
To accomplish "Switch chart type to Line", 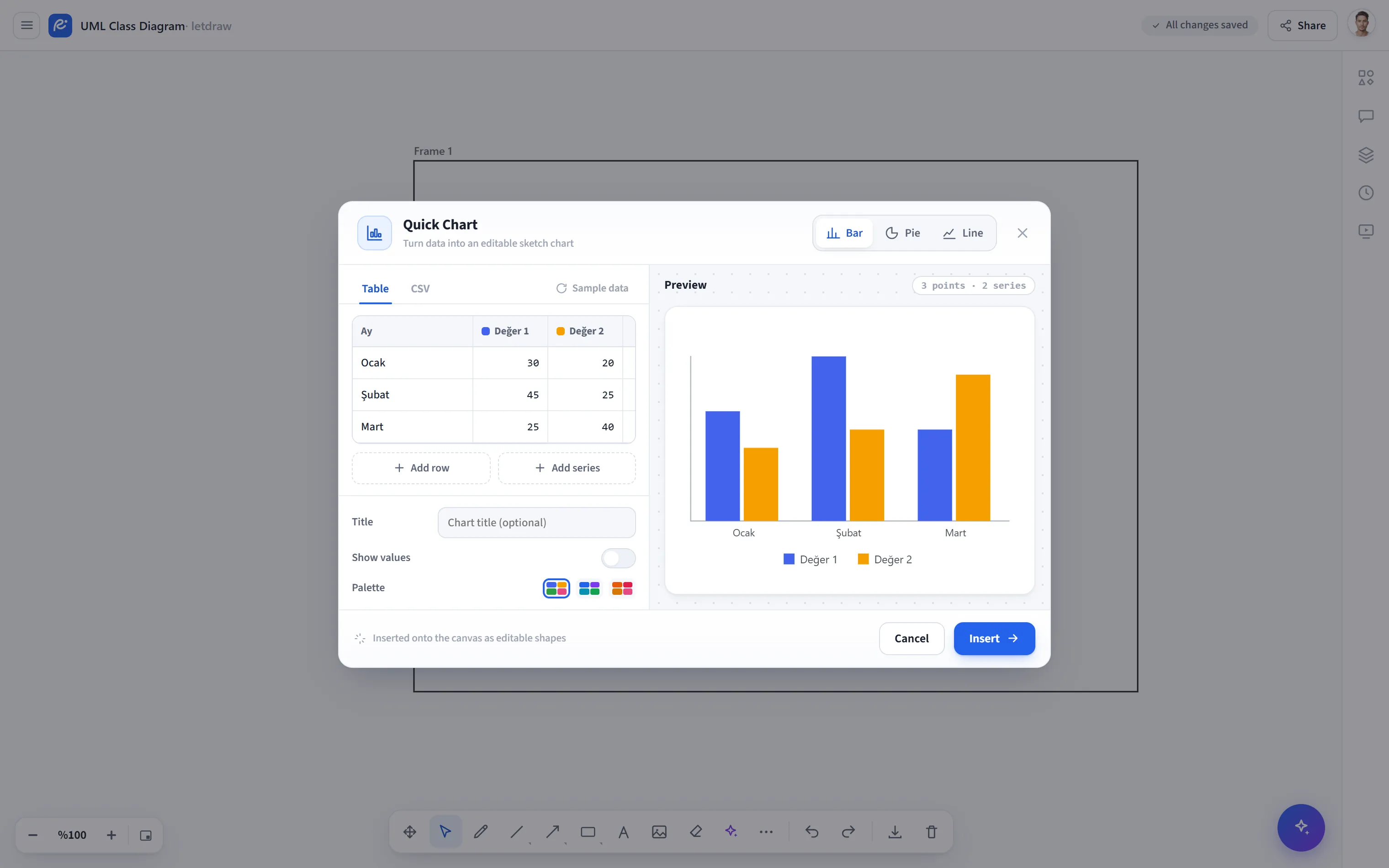I will pyautogui.click(x=963, y=233).
